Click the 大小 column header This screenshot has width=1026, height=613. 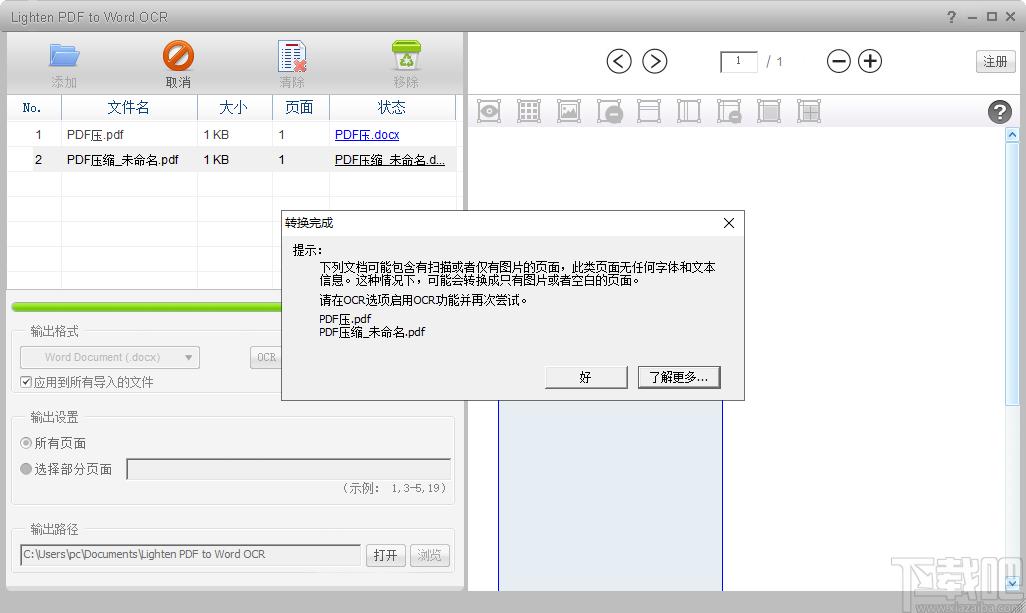point(234,107)
